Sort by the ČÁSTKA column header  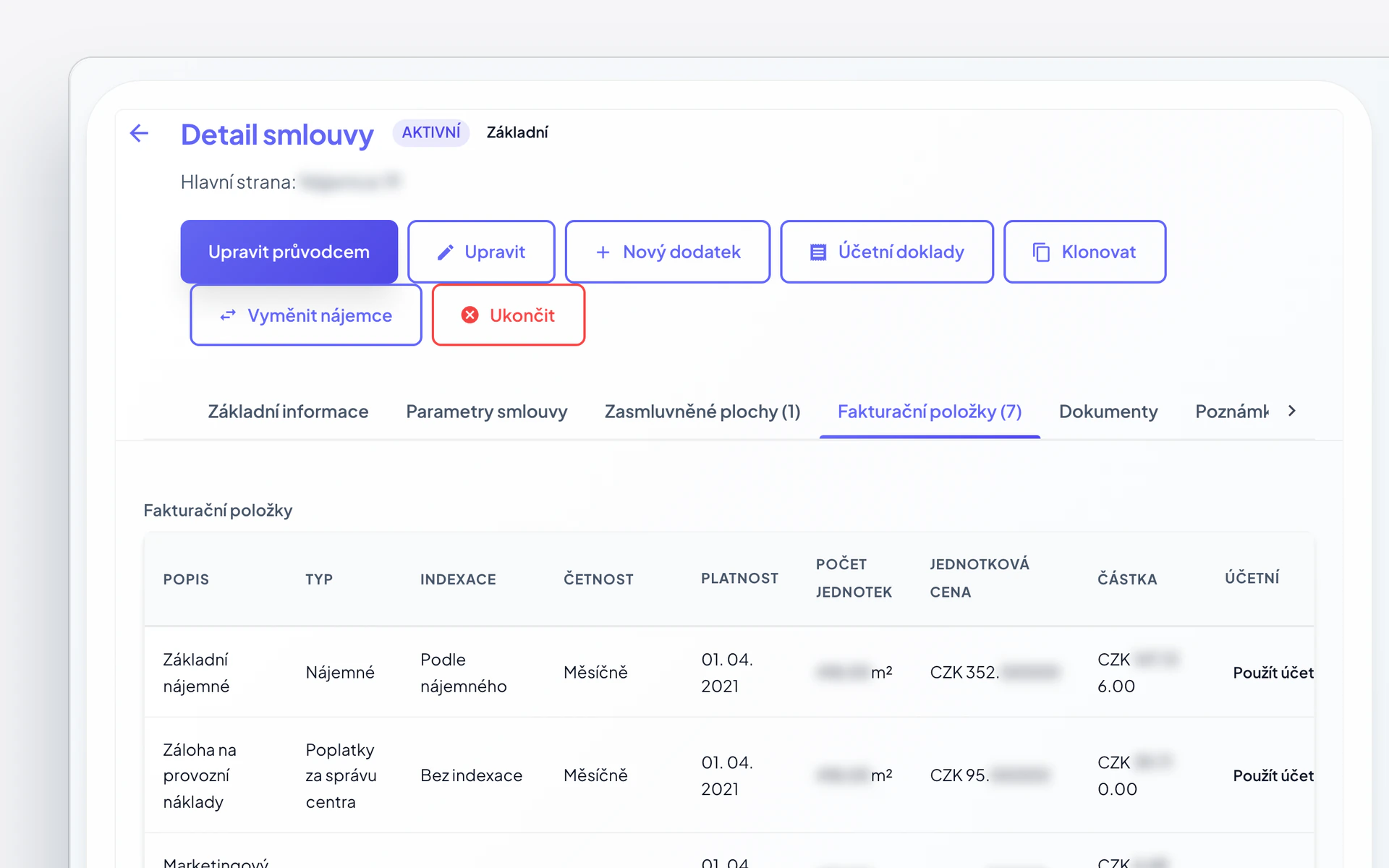click(1127, 579)
